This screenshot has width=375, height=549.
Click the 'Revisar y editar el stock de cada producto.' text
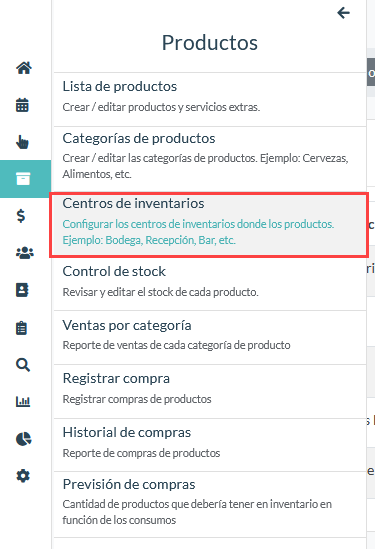160,292
